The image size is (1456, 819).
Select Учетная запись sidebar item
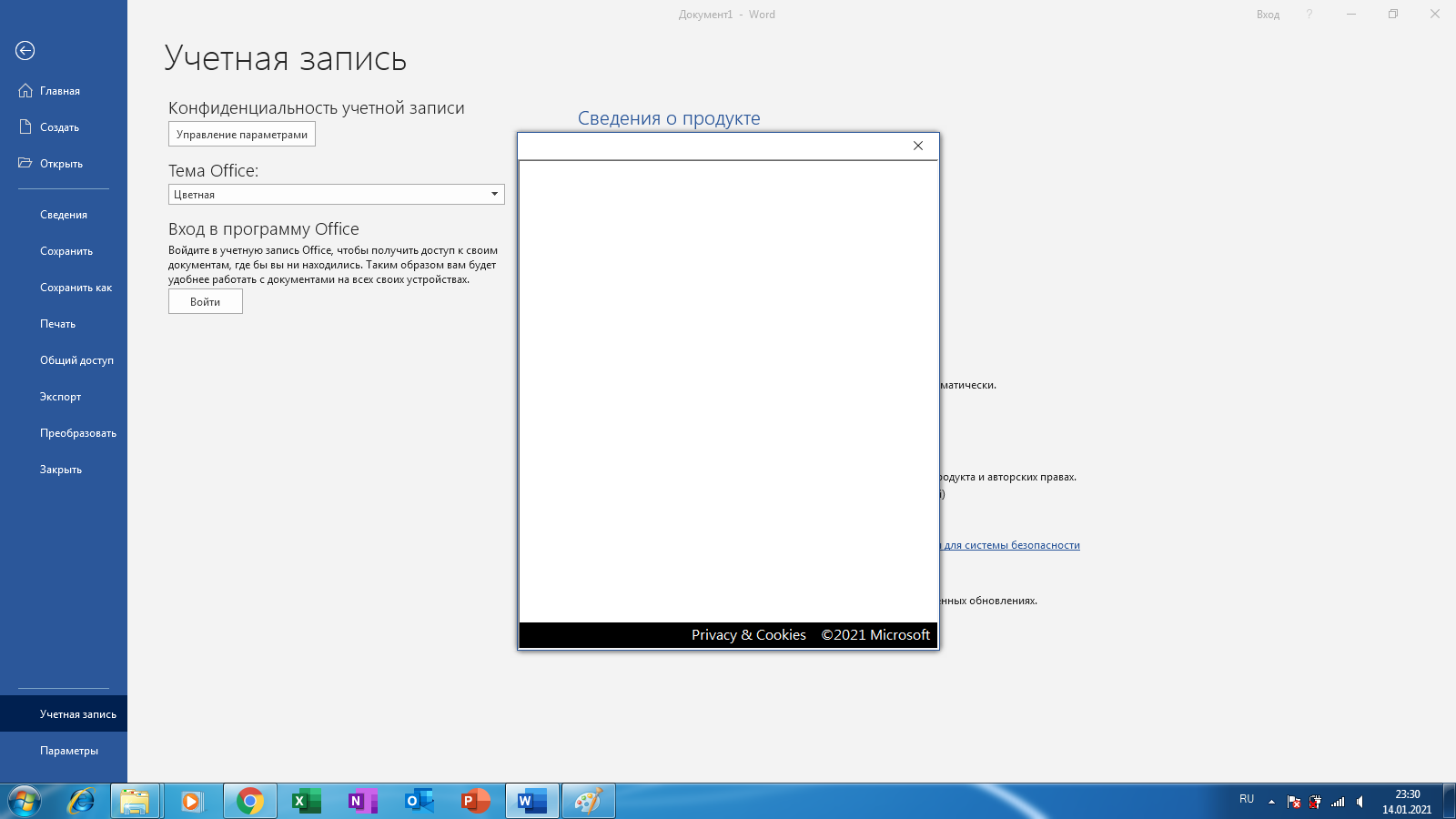pyautogui.click(x=64, y=714)
